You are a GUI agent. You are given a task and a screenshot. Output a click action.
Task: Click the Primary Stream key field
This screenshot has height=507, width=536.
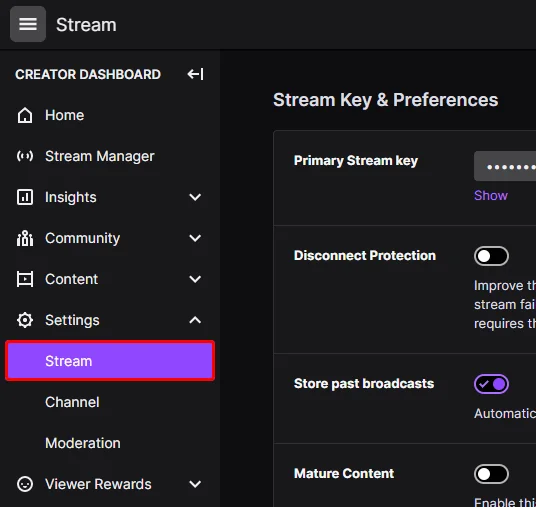click(x=505, y=166)
